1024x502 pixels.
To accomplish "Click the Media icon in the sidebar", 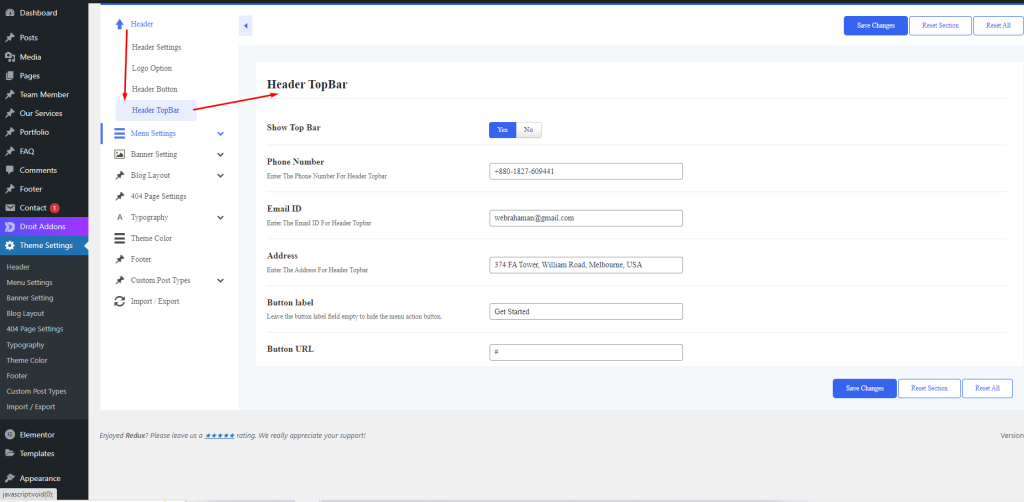I will (x=9, y=57).
